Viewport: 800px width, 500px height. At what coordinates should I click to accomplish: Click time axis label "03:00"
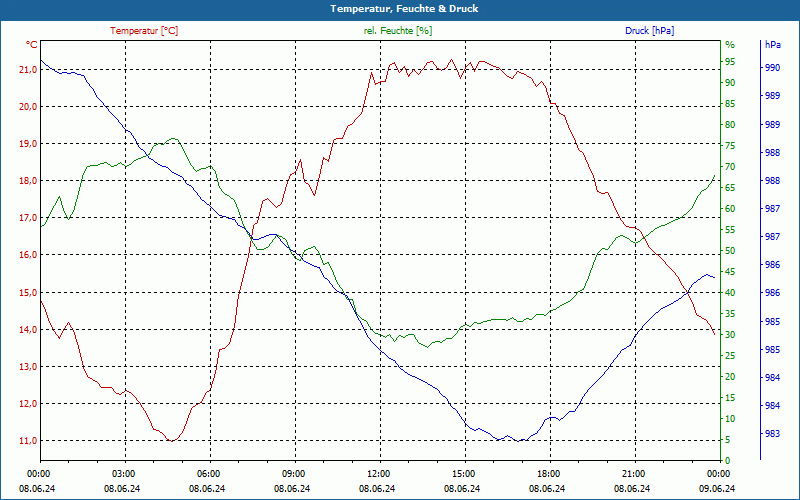click(x=122, y=474)
